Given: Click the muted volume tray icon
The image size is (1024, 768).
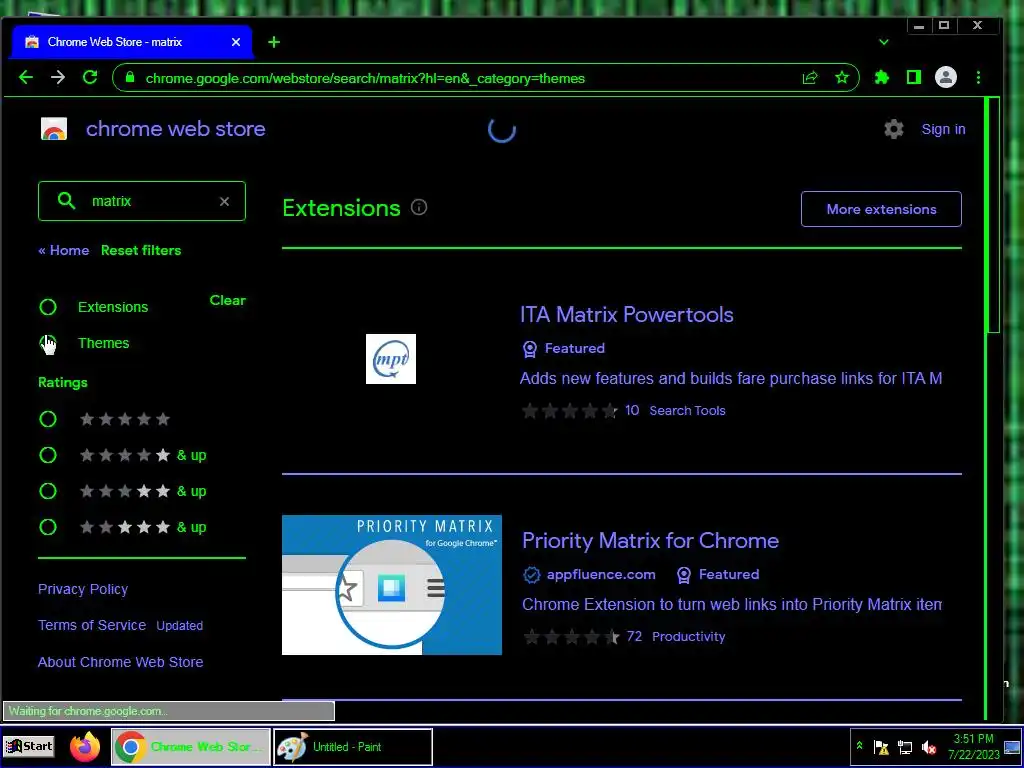Looking at the screenshot, I should point(928,747).
